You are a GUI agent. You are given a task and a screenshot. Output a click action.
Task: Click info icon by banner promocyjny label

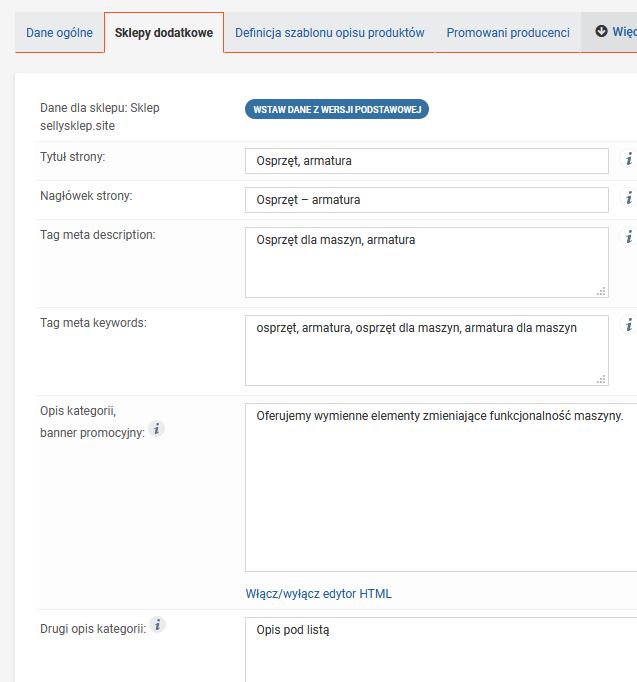(157, 429)
